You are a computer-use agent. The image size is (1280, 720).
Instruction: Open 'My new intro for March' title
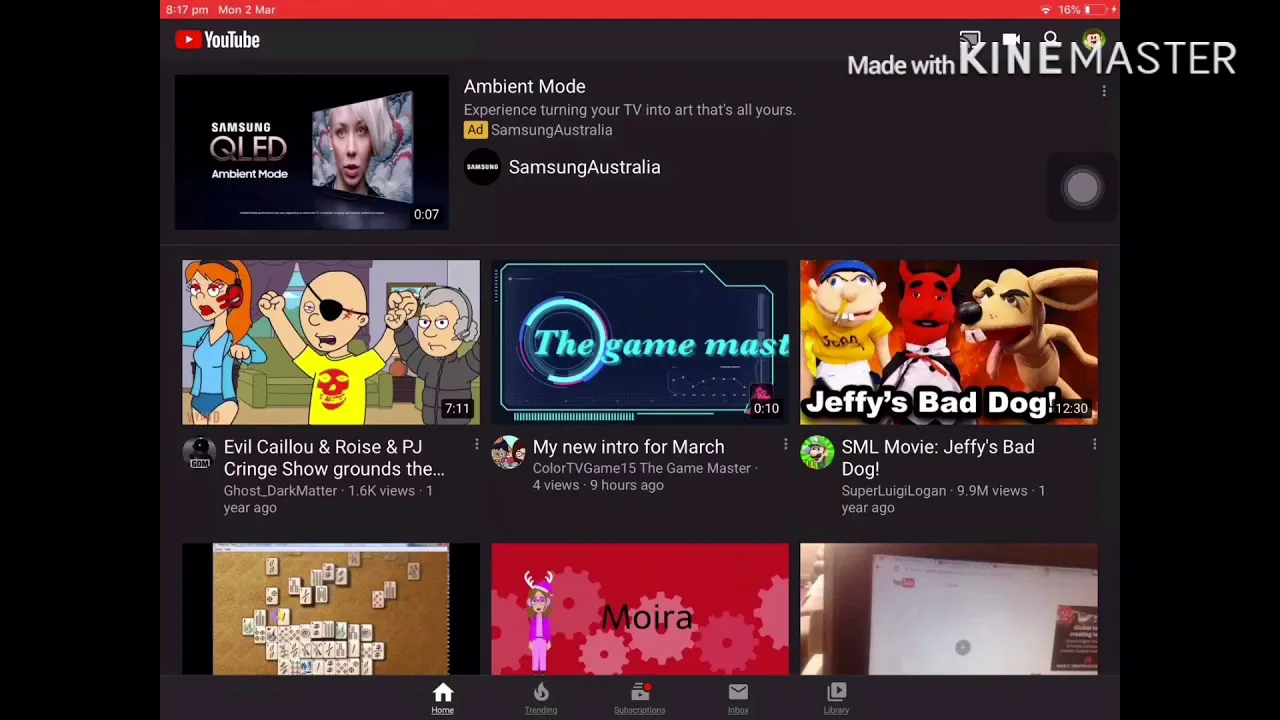tap(628, 447)
